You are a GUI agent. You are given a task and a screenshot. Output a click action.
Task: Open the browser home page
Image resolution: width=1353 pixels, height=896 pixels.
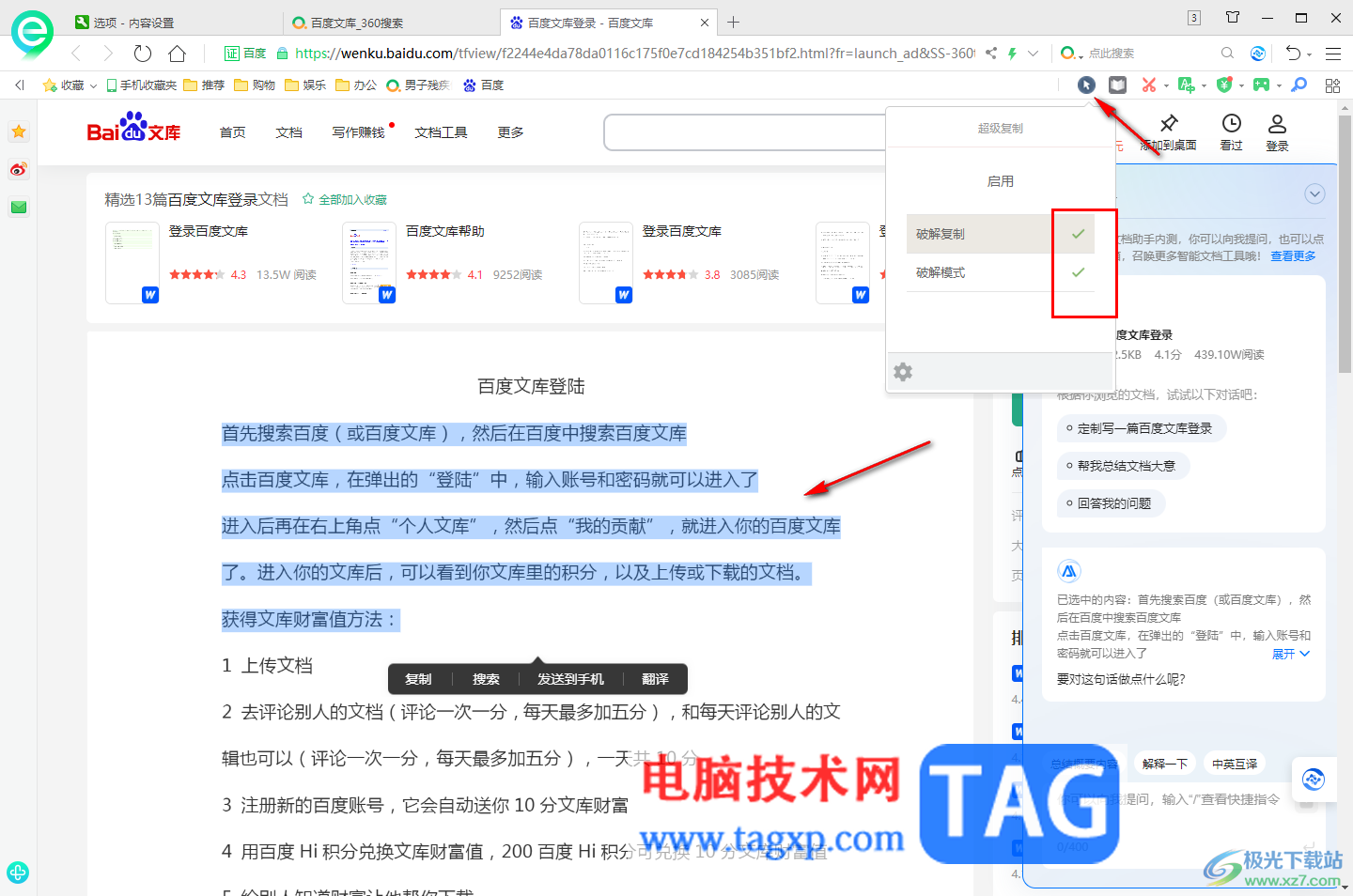(177, 54)
